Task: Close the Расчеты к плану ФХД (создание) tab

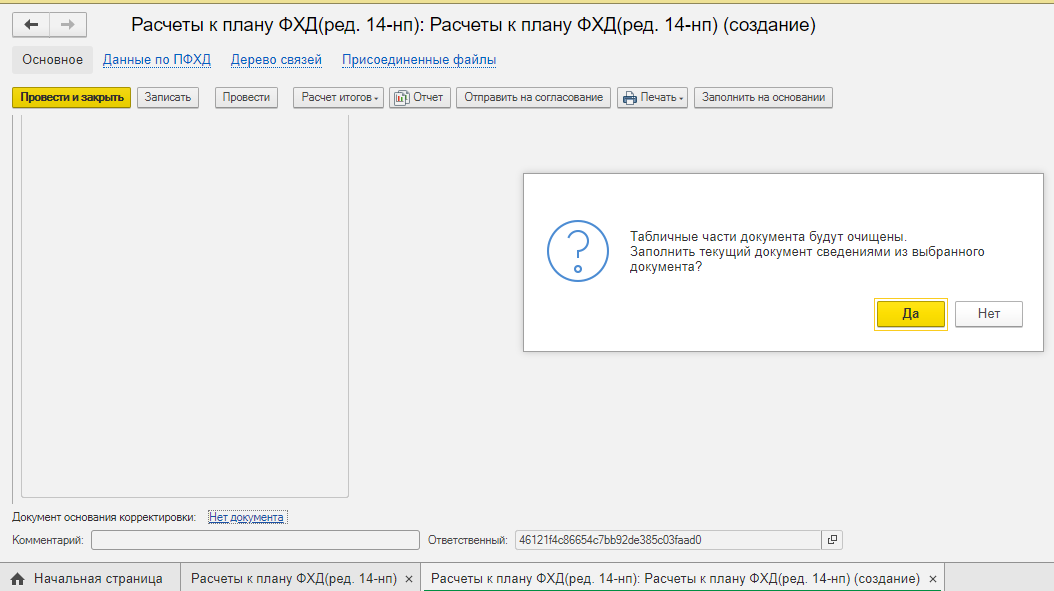Action: click(x=933, y=579)
